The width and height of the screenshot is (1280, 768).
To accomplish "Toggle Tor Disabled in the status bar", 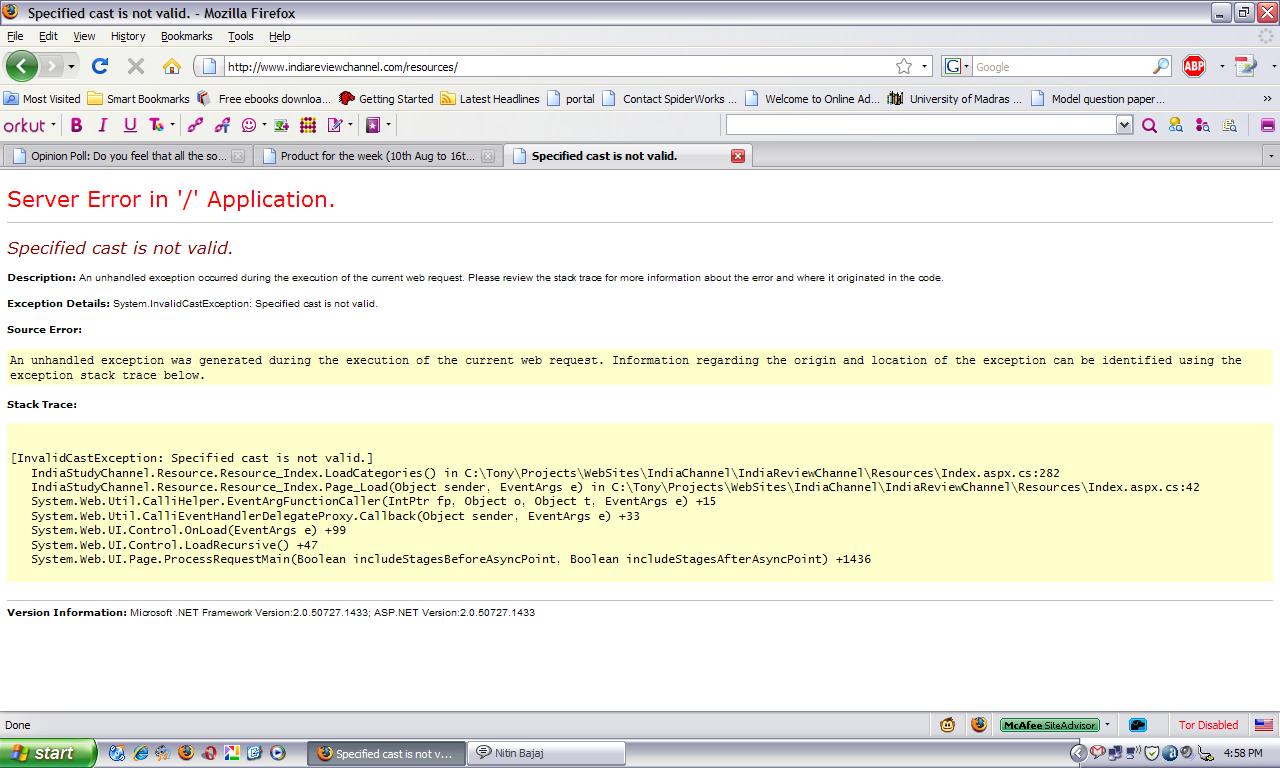I will (x=1208, y=725).
